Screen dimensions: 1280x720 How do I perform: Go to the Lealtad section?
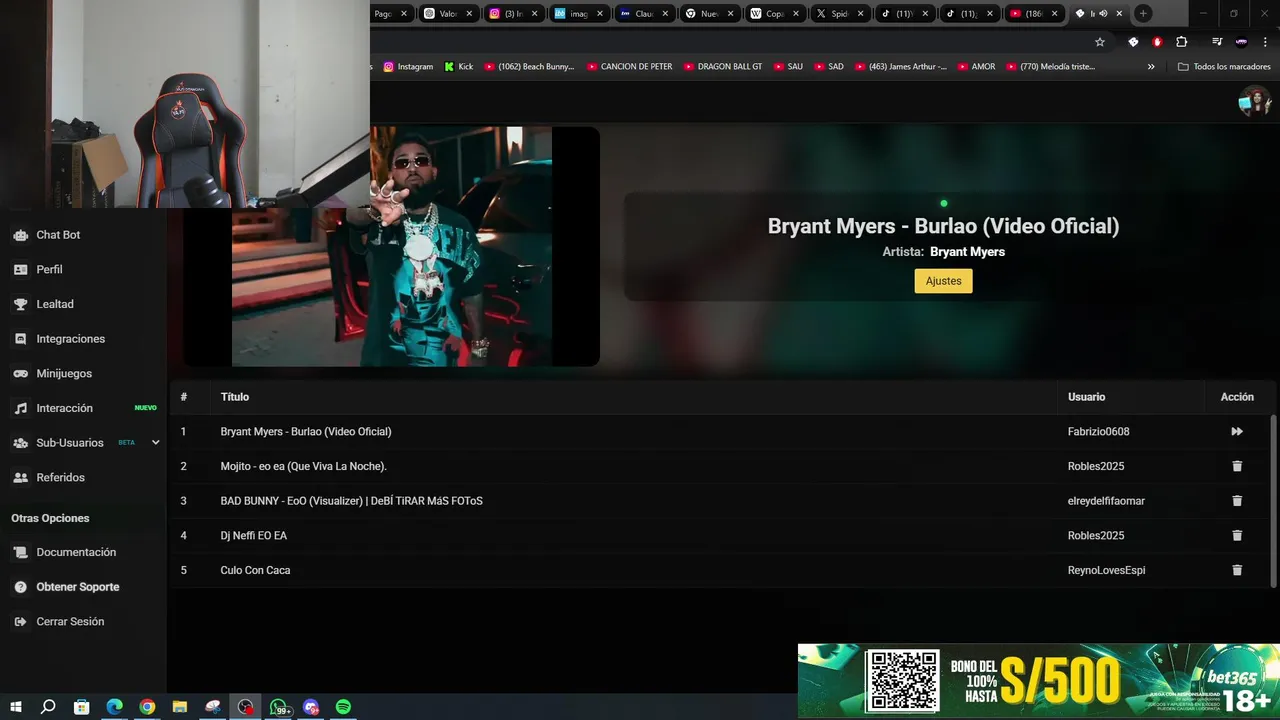[x=55, y=304]
